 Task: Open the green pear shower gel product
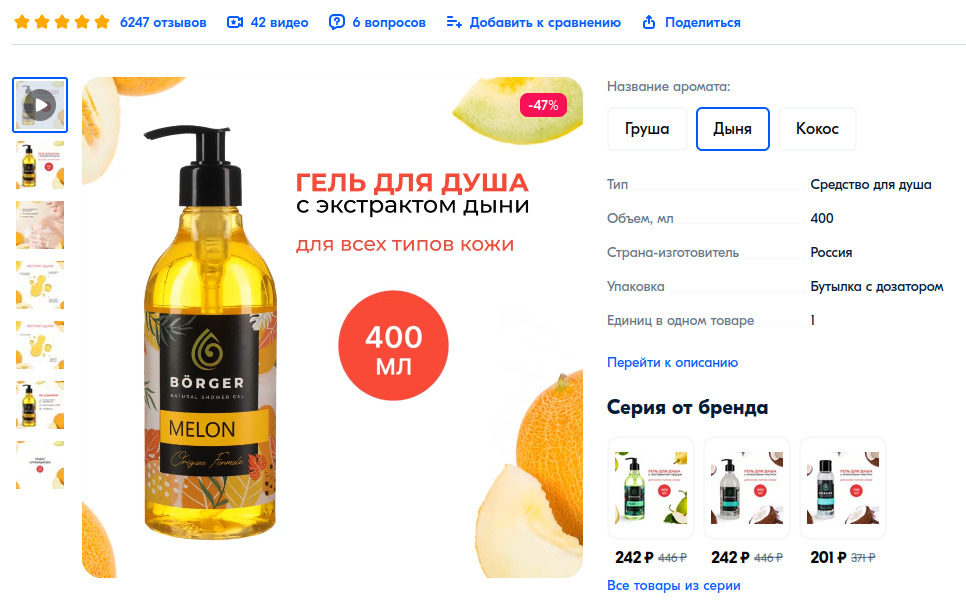(x=651, y=488)
